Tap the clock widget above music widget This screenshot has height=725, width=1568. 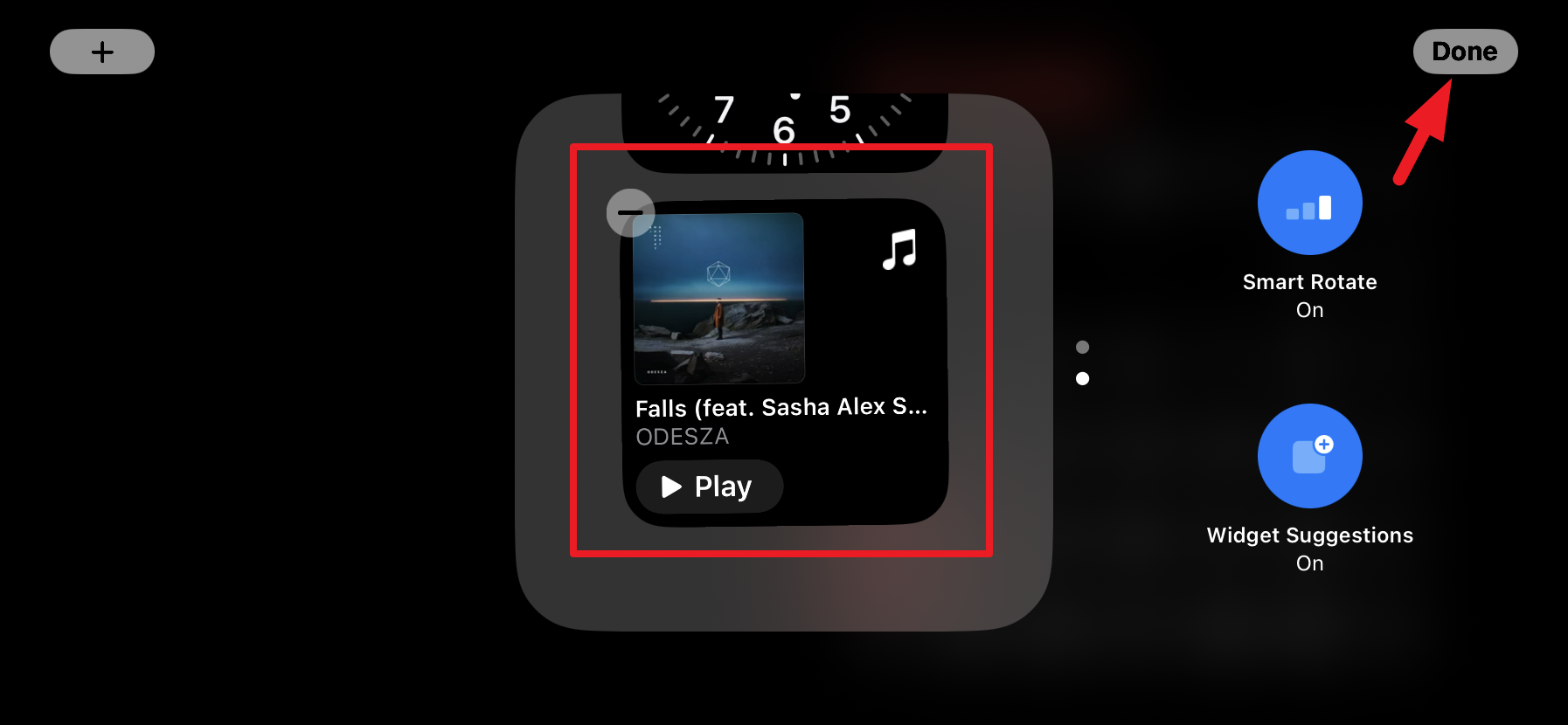tap(784, 131)
